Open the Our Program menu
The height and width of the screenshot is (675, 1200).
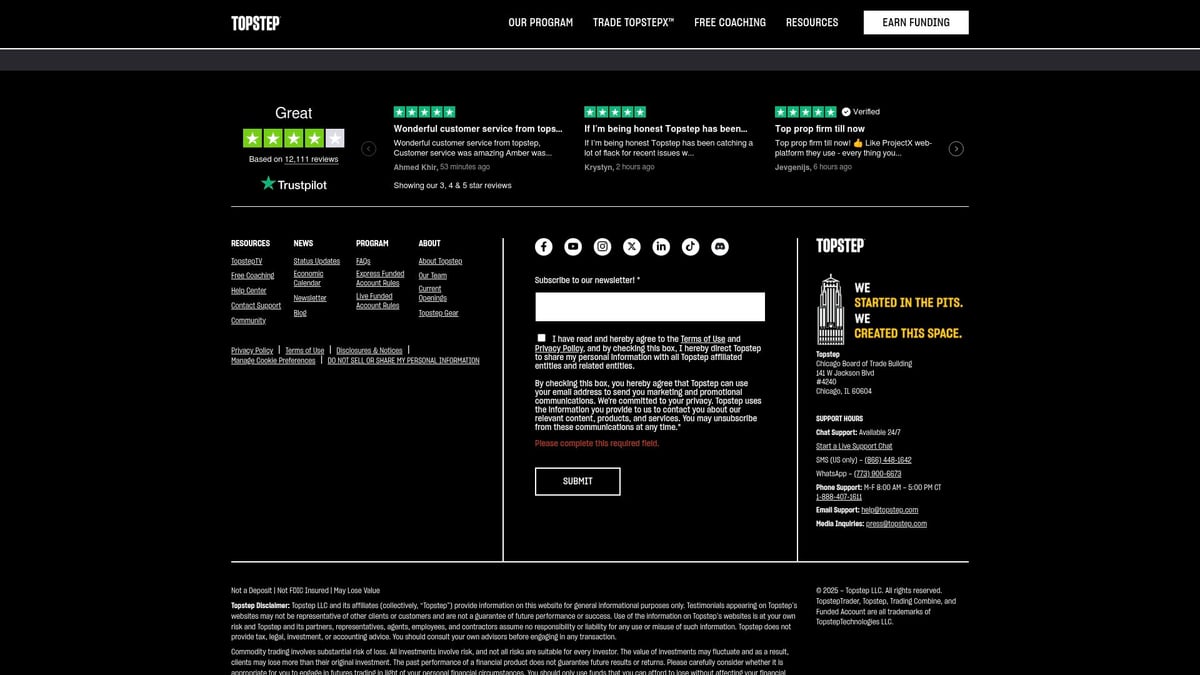pos(540,23)
